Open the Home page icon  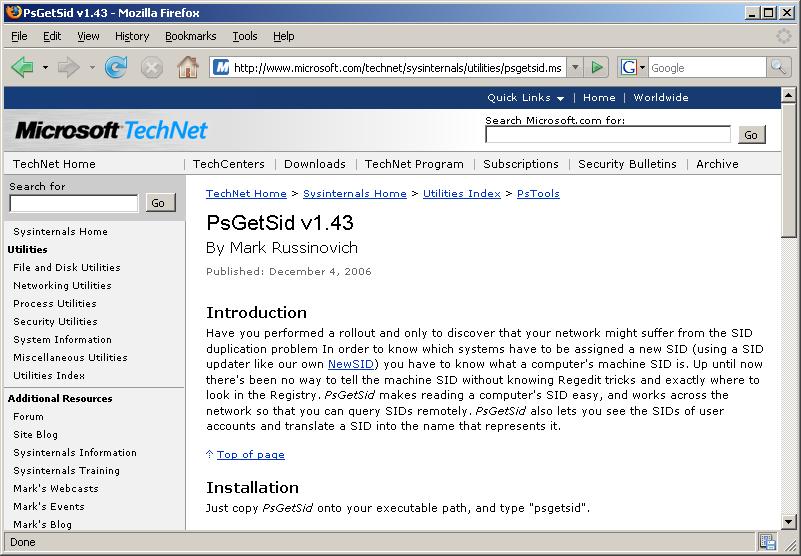tap(188, 67)
